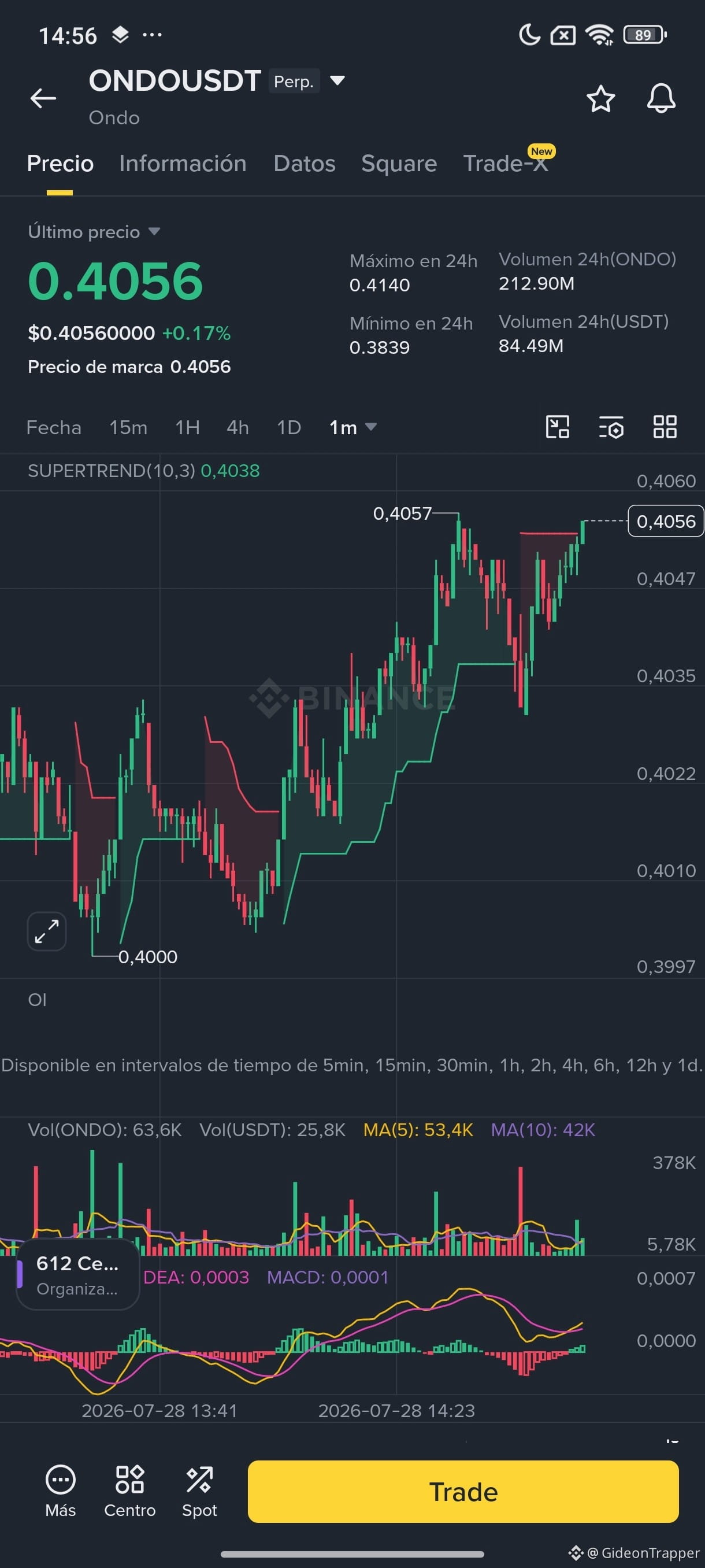Select the 15m timeframe

[128, 427]
